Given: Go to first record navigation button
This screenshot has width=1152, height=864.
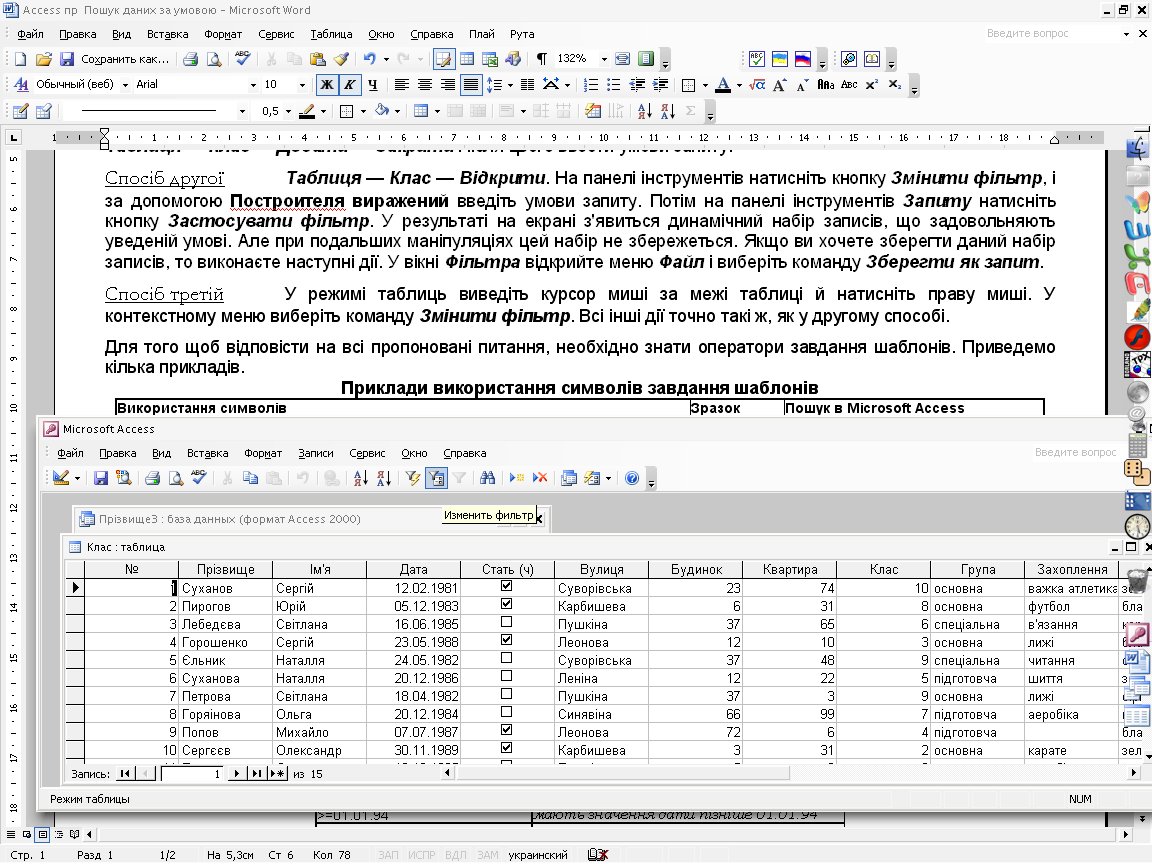Looking at the screenshot, I should [126, 774].
